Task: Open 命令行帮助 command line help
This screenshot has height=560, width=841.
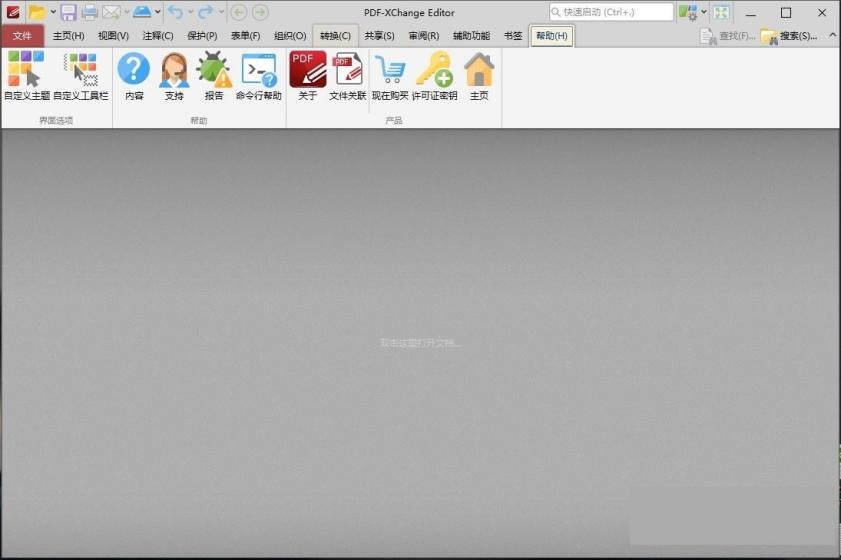Action: coord(259,76)
